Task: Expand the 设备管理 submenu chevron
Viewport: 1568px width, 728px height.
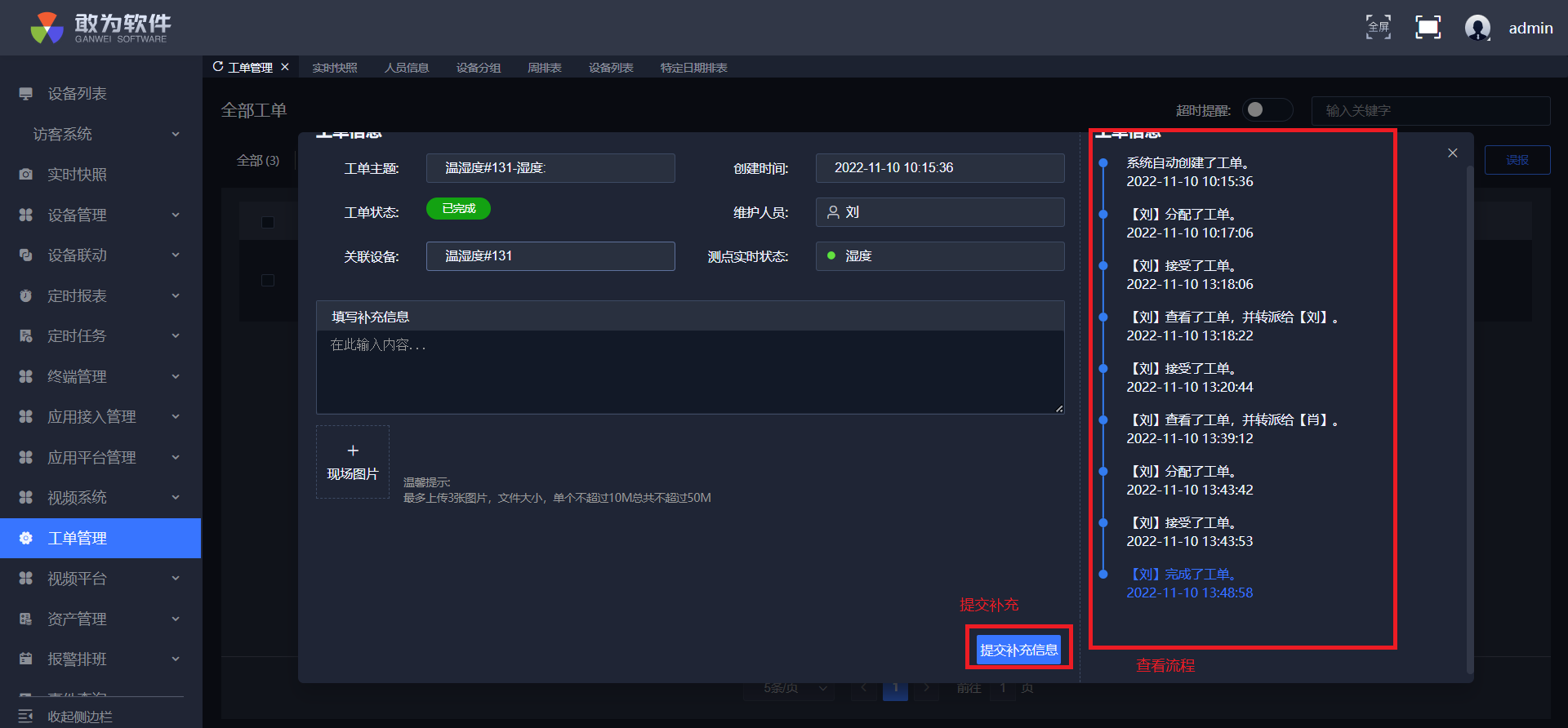Action: pos(176,215)
